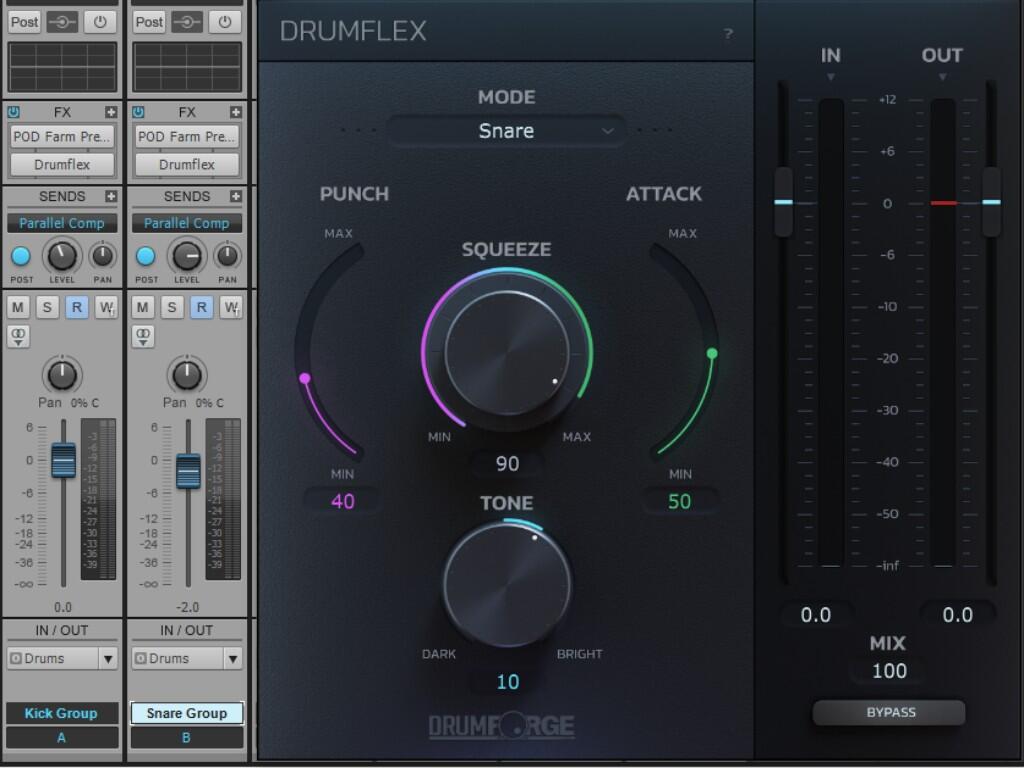Mute the Kick Group bus

point(18,308)
